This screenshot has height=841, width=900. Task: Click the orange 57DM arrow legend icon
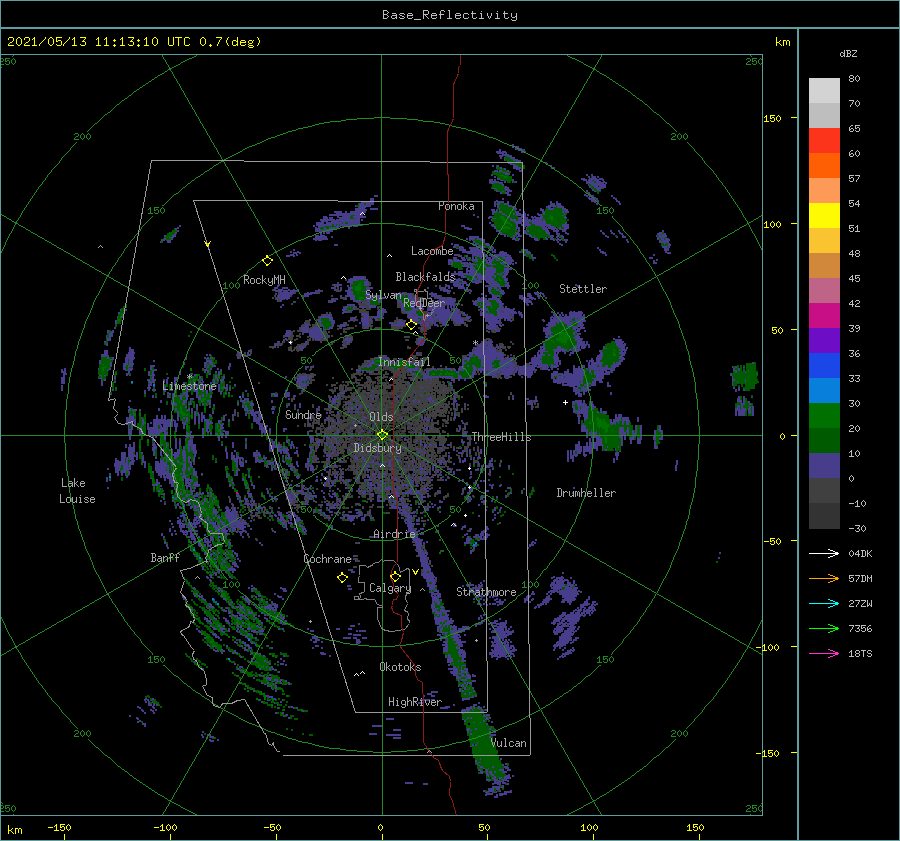coord(824,579)
